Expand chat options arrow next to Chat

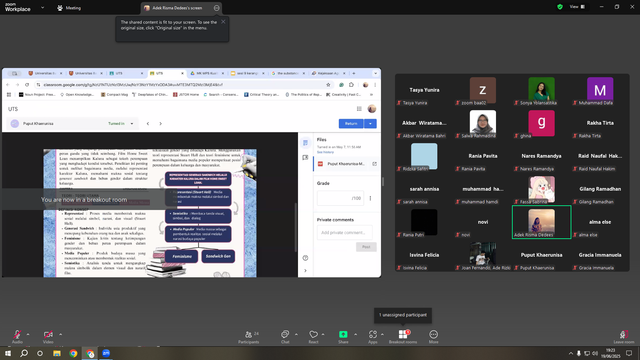(296, 334)
